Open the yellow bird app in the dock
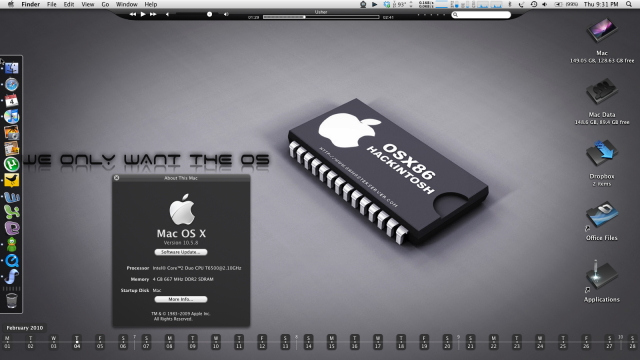The height and width of the screenshot is (360, 640). coord(11,180)
